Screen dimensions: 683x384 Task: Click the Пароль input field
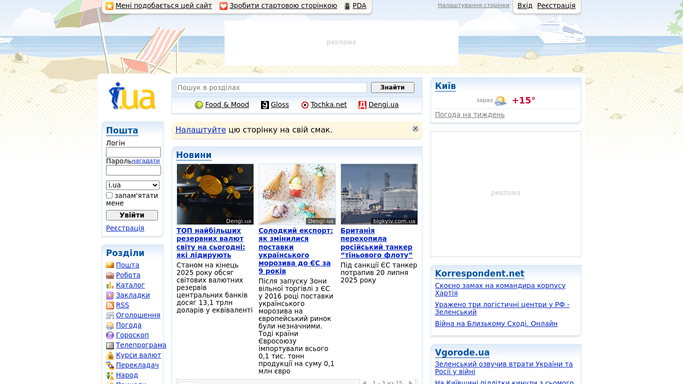(x=133, y=170)
